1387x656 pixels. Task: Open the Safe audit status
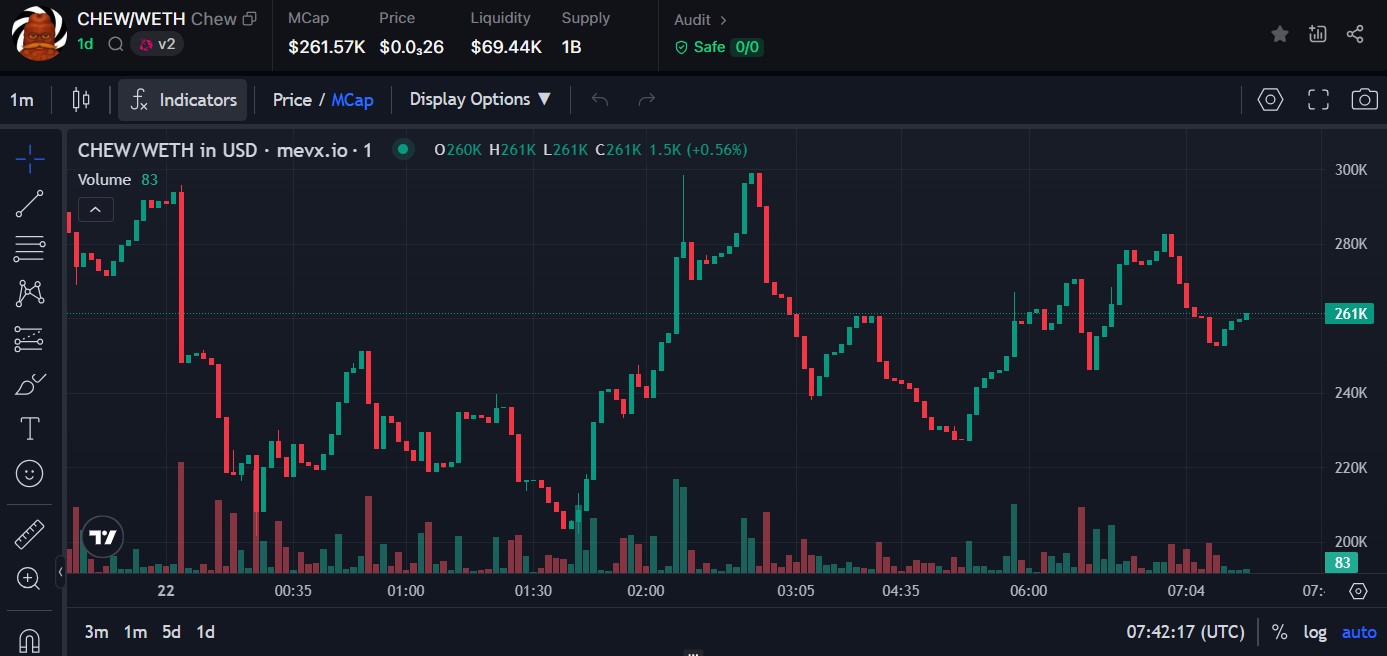coord(700,47)
